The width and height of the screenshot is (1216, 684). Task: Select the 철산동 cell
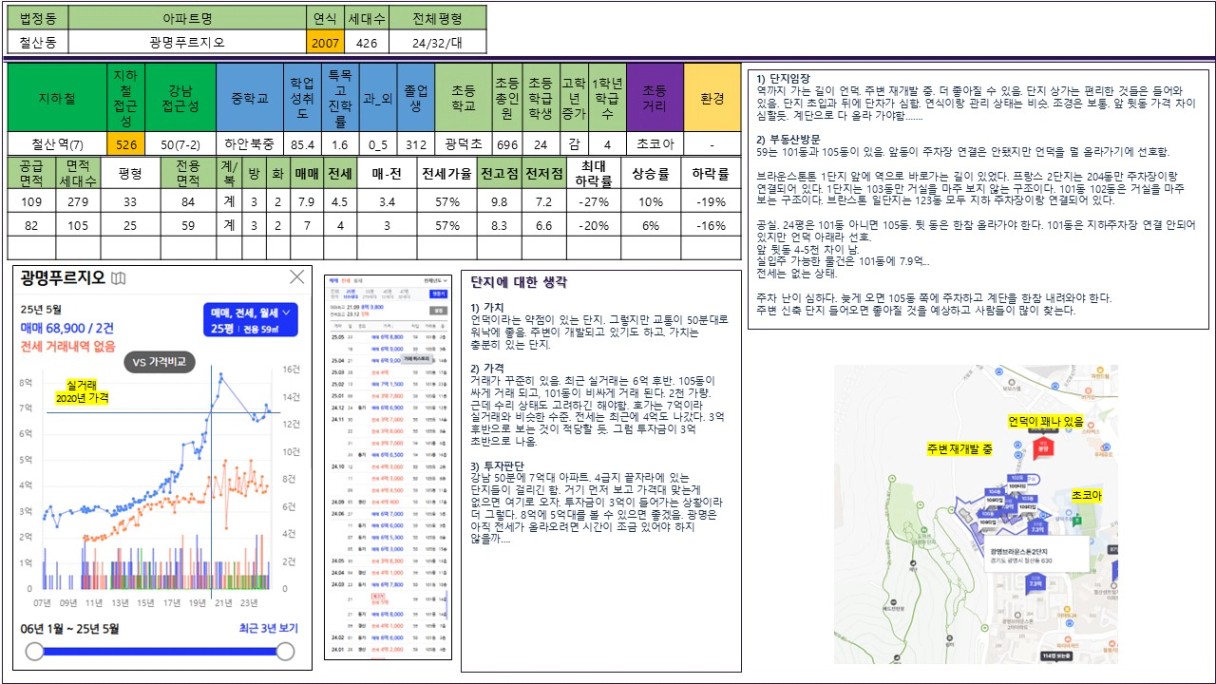pyautogui.click(x=39, y=43)
